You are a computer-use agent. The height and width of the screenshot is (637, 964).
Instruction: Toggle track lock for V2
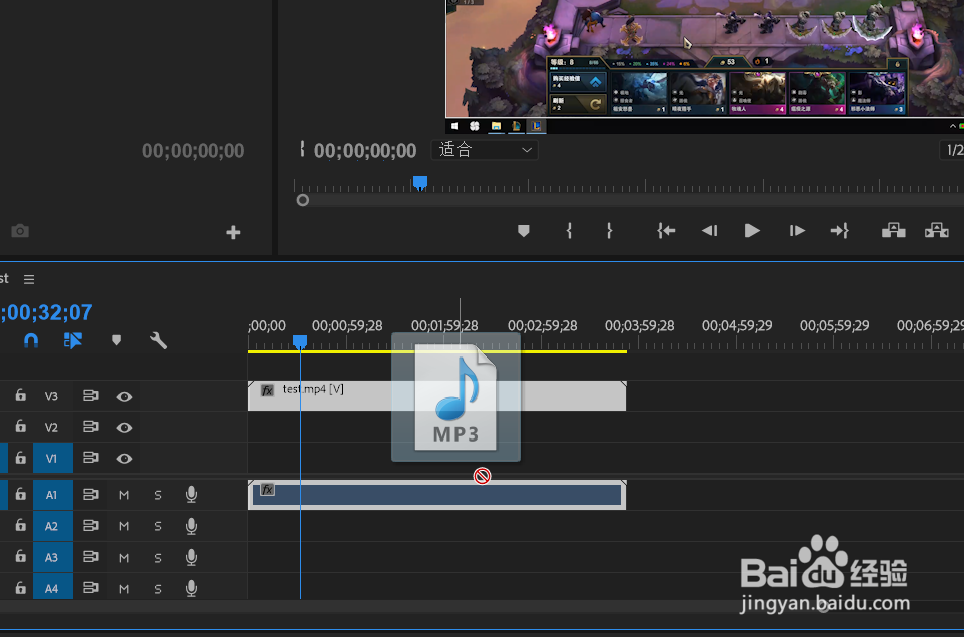21,426
